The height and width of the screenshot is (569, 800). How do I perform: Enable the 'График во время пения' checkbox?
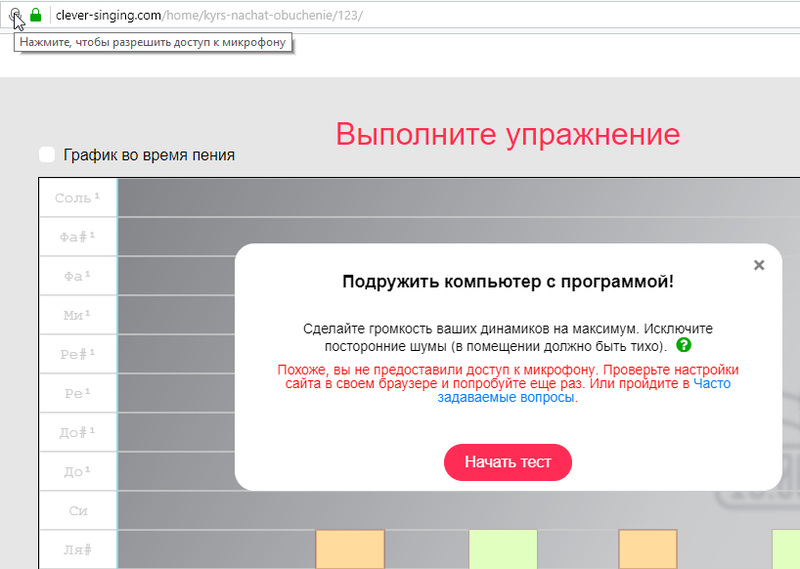coord(47,155)
